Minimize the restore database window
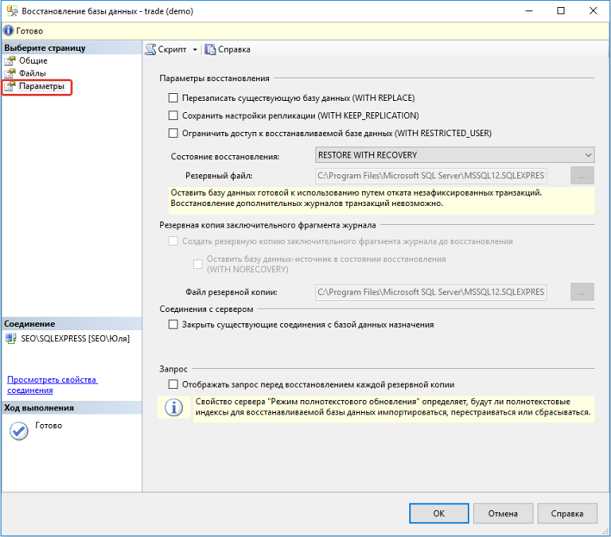611x537 pixels. click(529, 11)
